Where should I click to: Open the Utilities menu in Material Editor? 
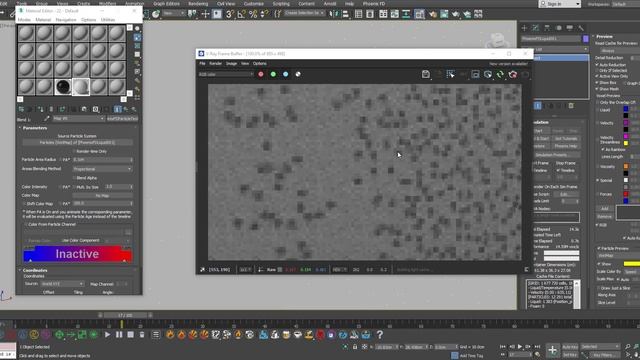tap(108, 20)
